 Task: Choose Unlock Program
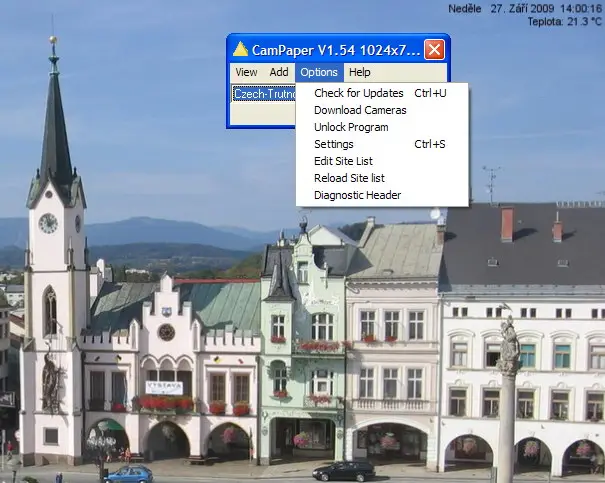coord(382,127)
